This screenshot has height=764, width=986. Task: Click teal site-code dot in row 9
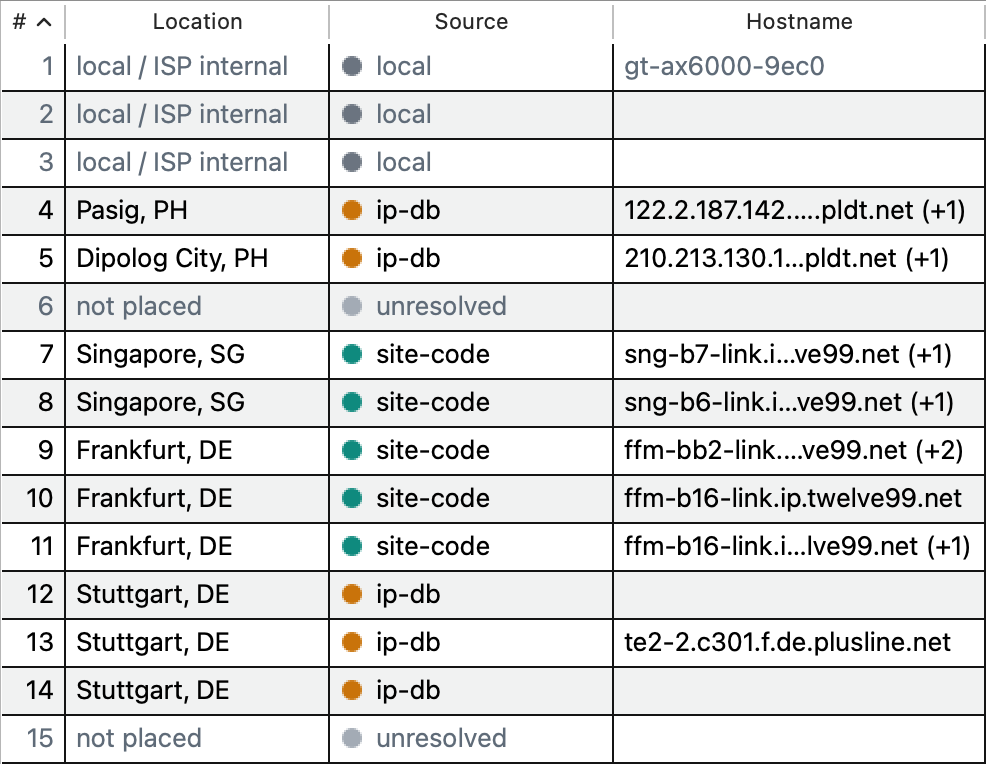click(x=352, y=450)
